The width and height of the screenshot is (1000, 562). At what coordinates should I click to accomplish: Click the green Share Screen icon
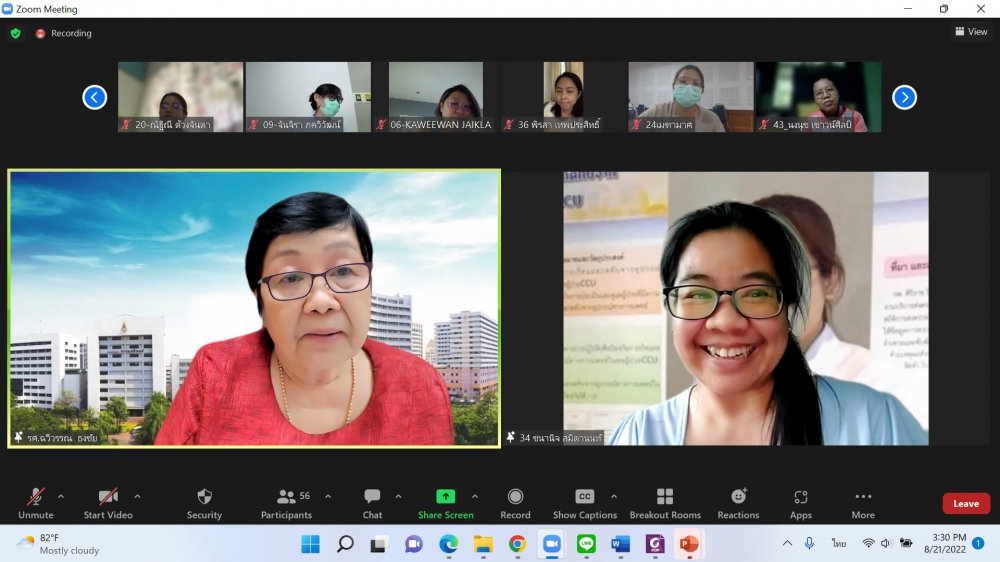(445, 497)
